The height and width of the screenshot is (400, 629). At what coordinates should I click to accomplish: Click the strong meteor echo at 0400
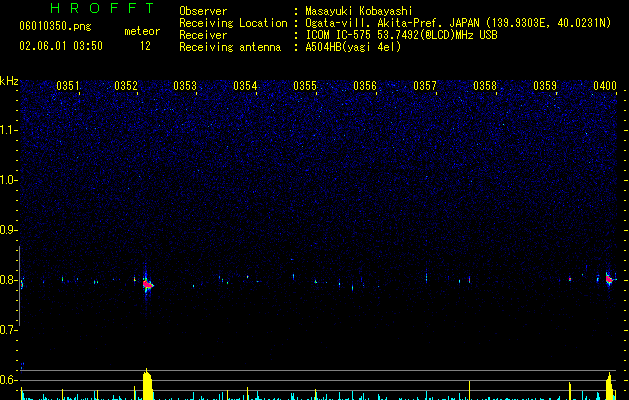(609, 279)
